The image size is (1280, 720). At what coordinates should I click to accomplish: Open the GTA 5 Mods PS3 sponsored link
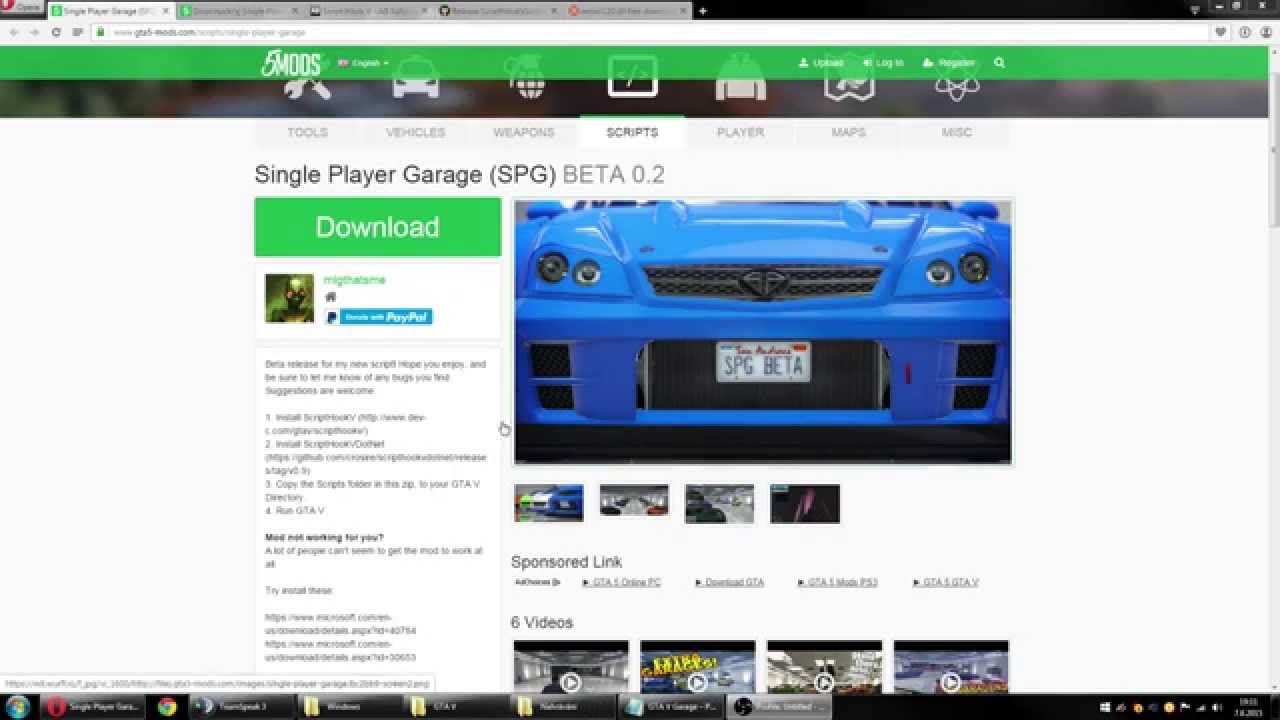coord(838,582)
